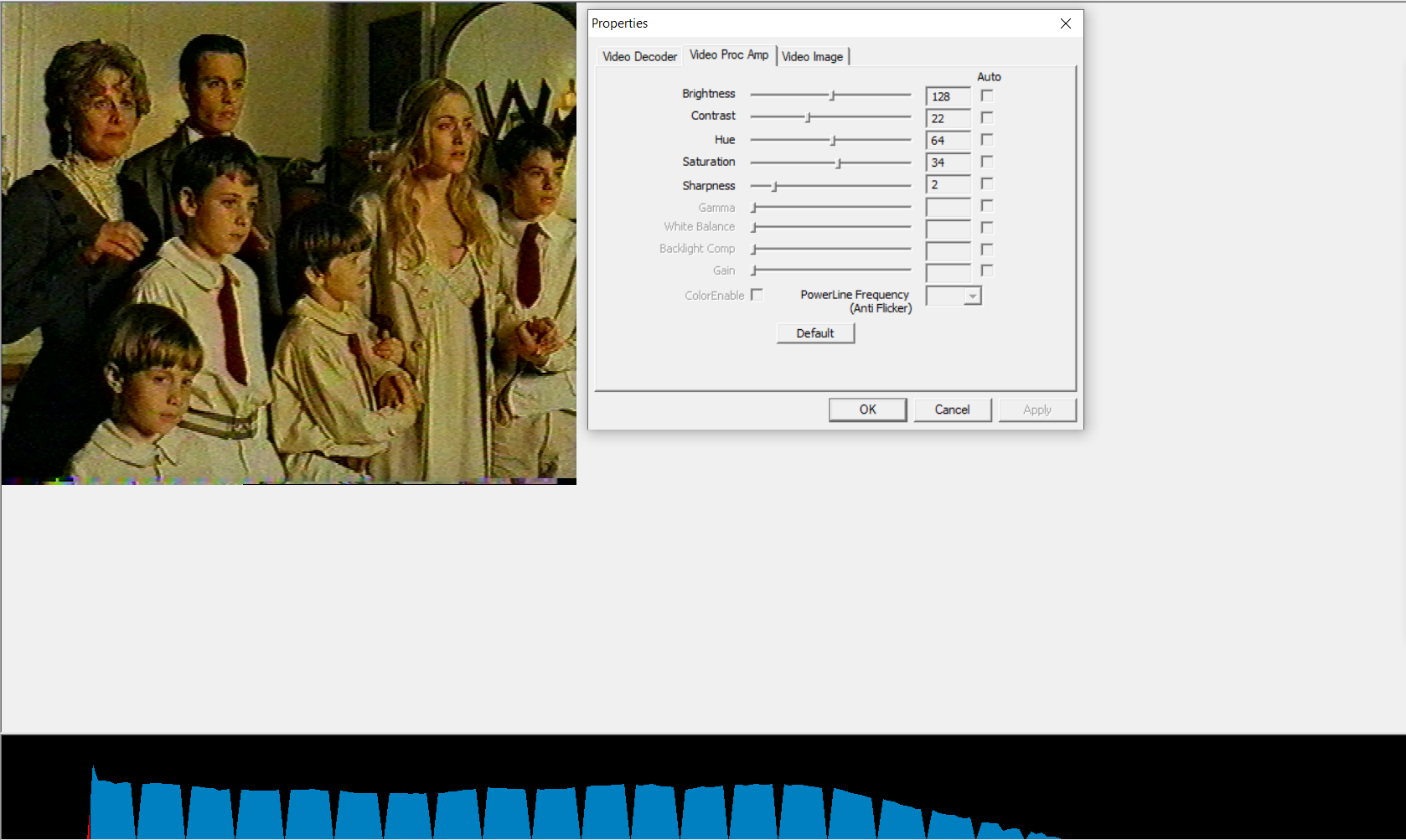Toggle Auto checkbox for Backlight Comp

987,249
